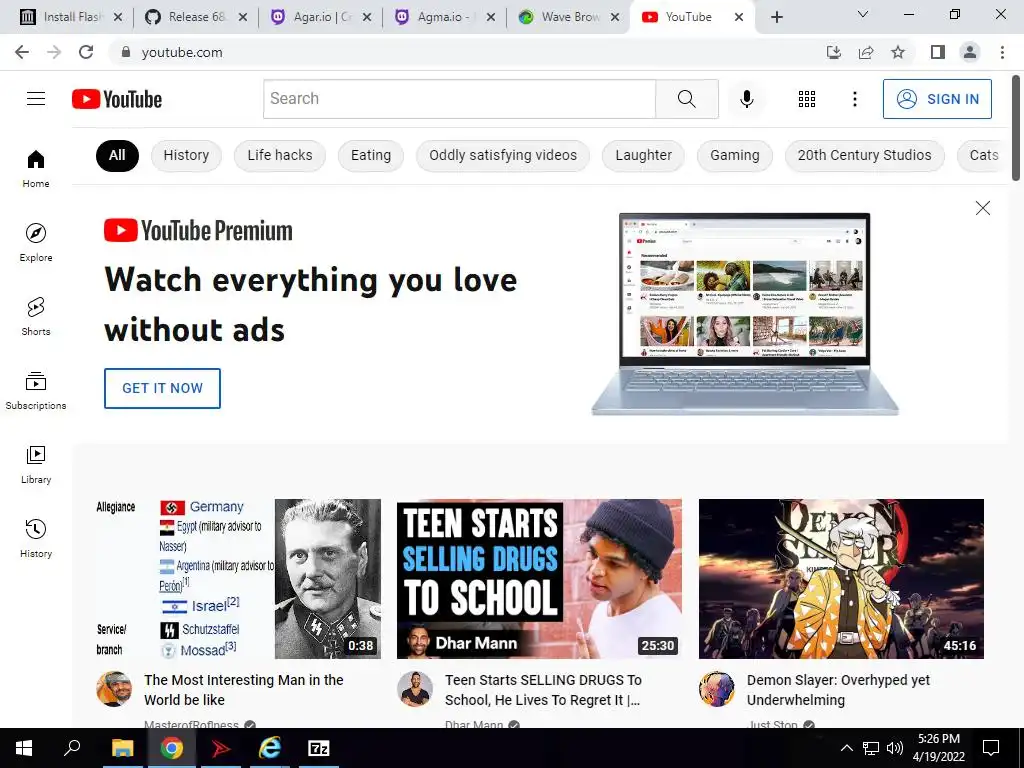Open File Explorer from the taskbar
Viewport: 1024px width, 768px height.
tap(122, 748)
